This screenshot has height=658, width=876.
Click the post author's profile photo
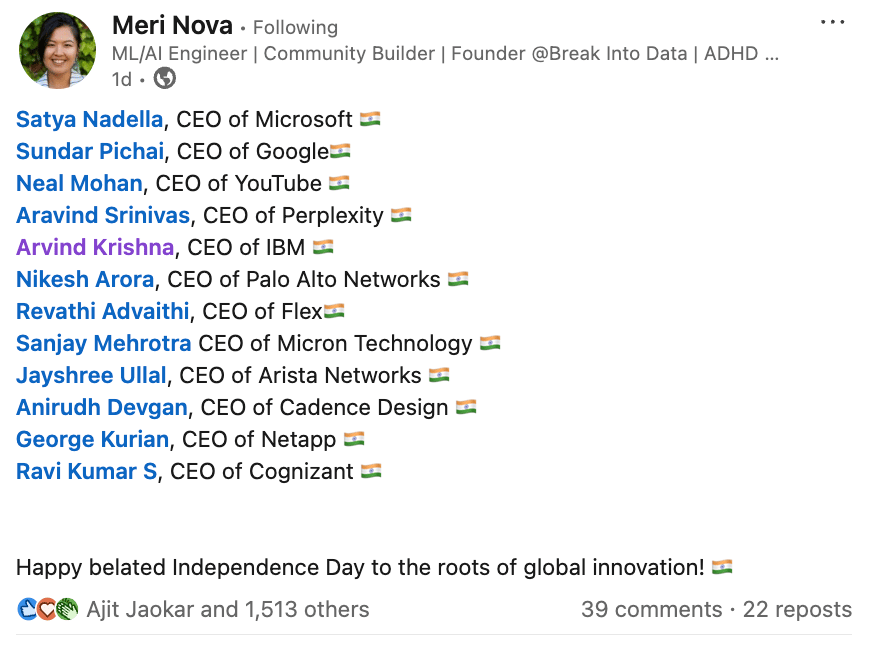pyautogui.click(x=57, y=51)
